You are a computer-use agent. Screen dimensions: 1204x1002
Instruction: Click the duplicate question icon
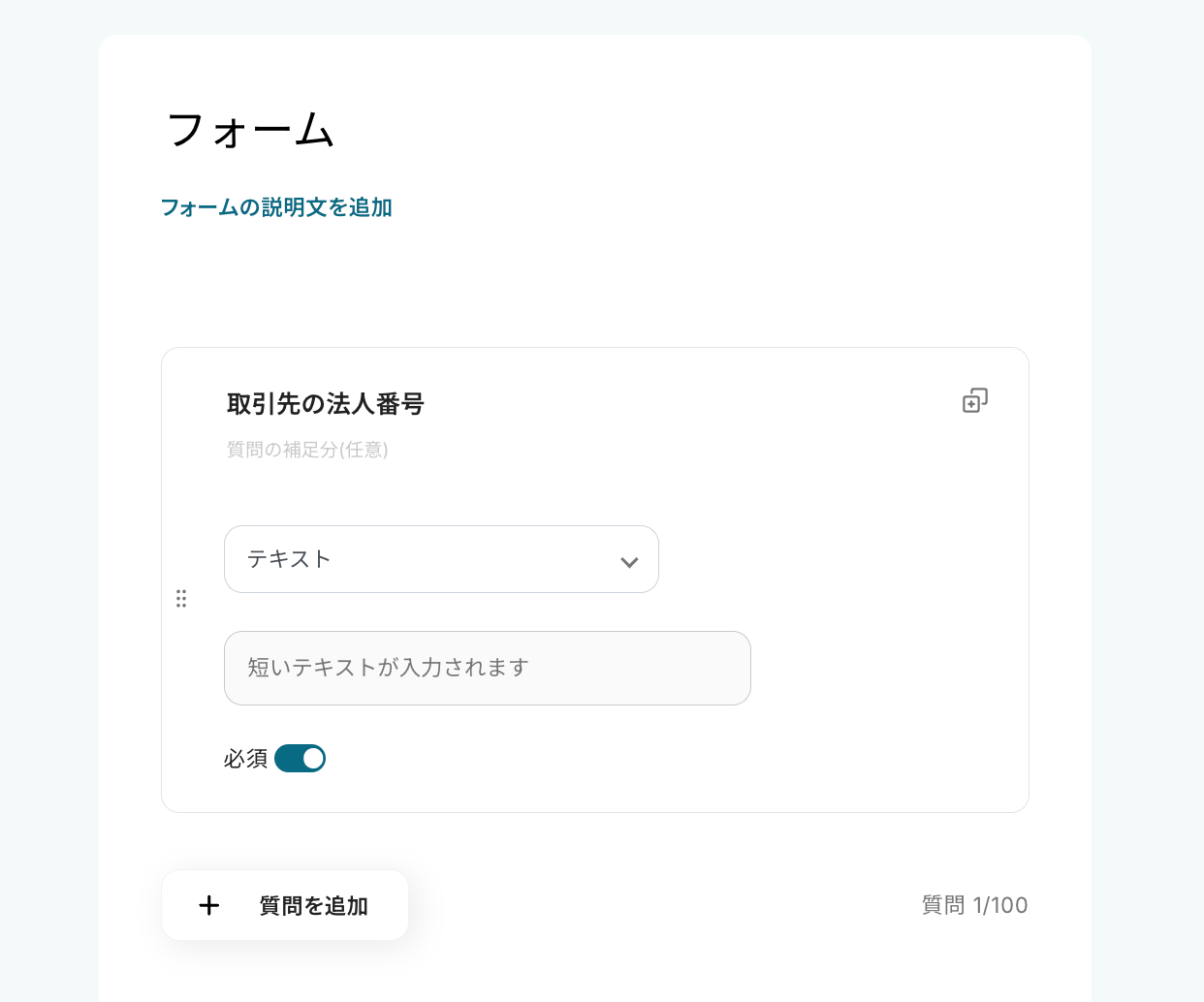[974, 400]
